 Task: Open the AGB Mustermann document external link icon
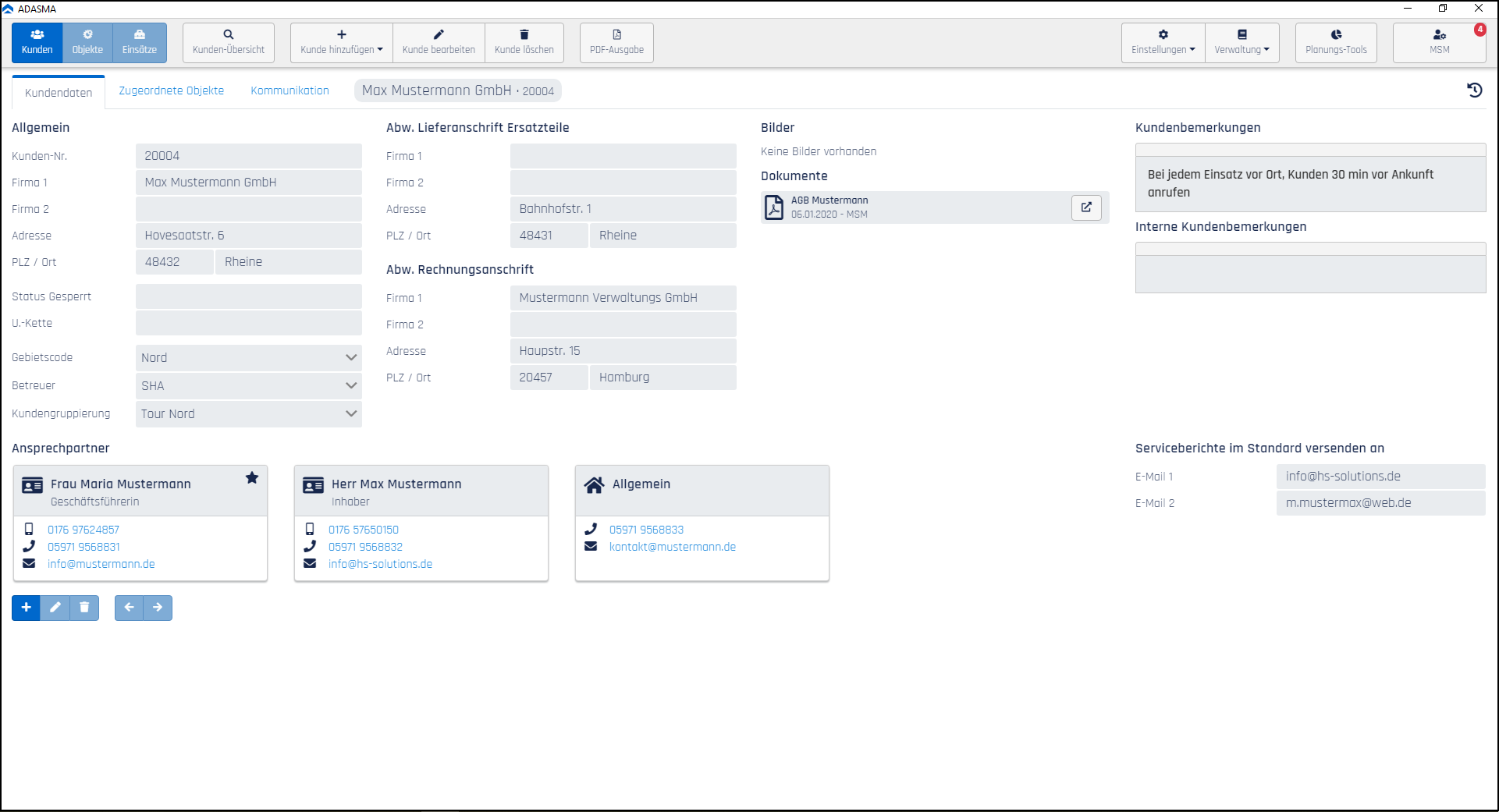pos(1086,207)
